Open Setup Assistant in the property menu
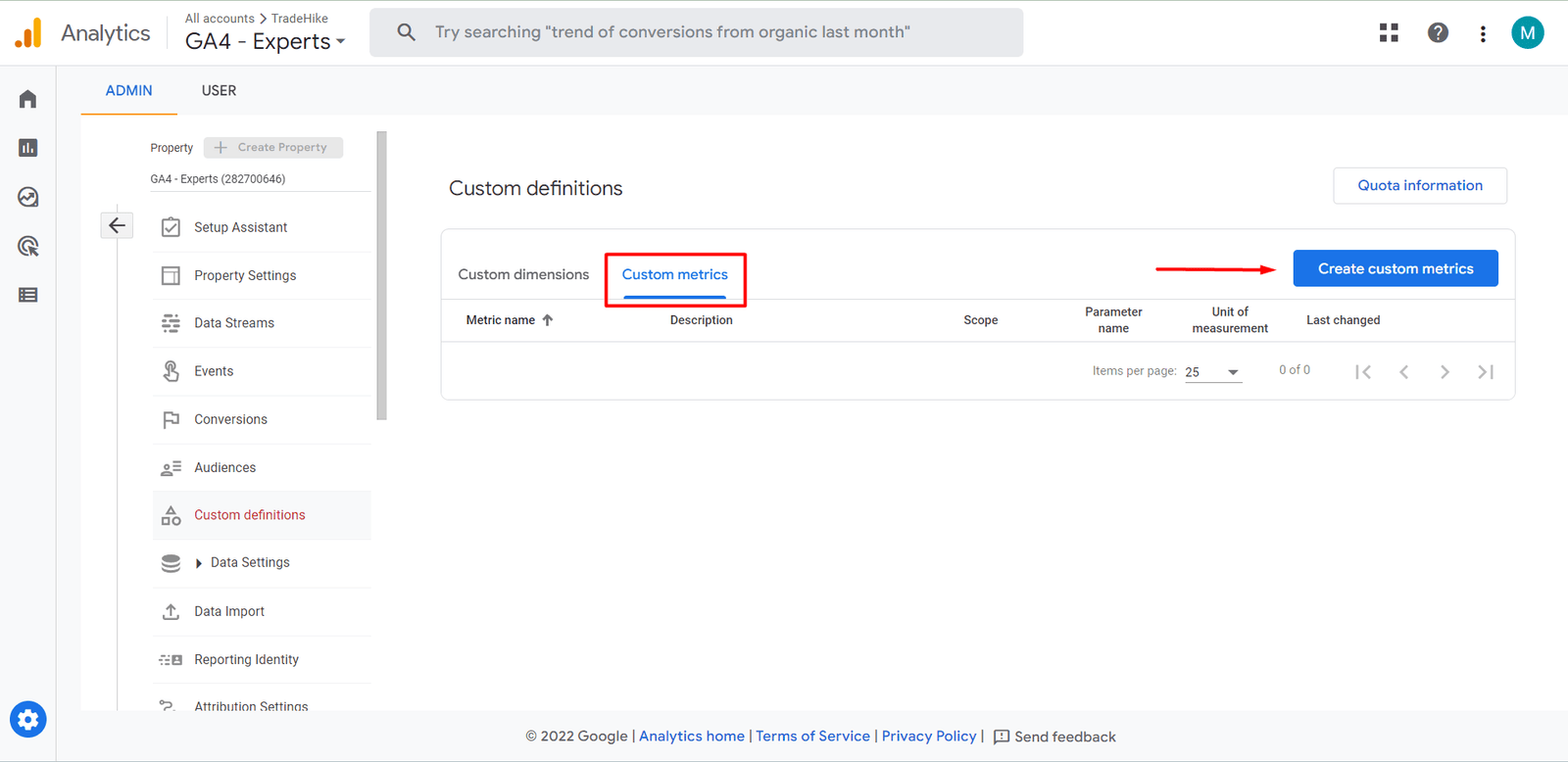Viewport: 1568px width, 762px height. coord(240,227)
